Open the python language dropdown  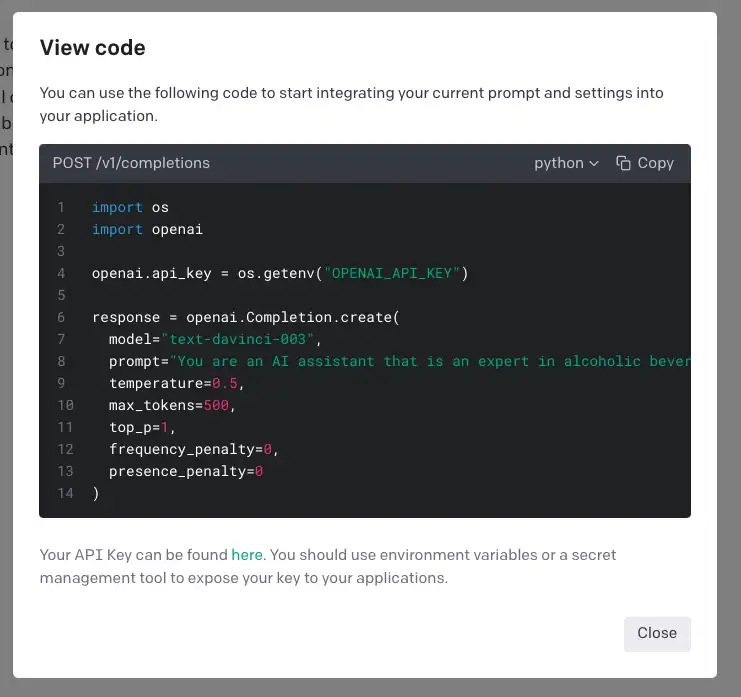point(566,163)
